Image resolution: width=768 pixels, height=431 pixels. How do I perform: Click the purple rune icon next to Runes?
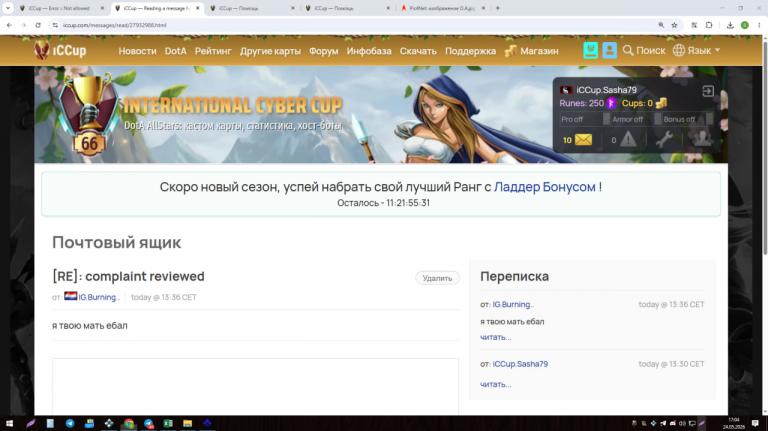tap(611, 103)
